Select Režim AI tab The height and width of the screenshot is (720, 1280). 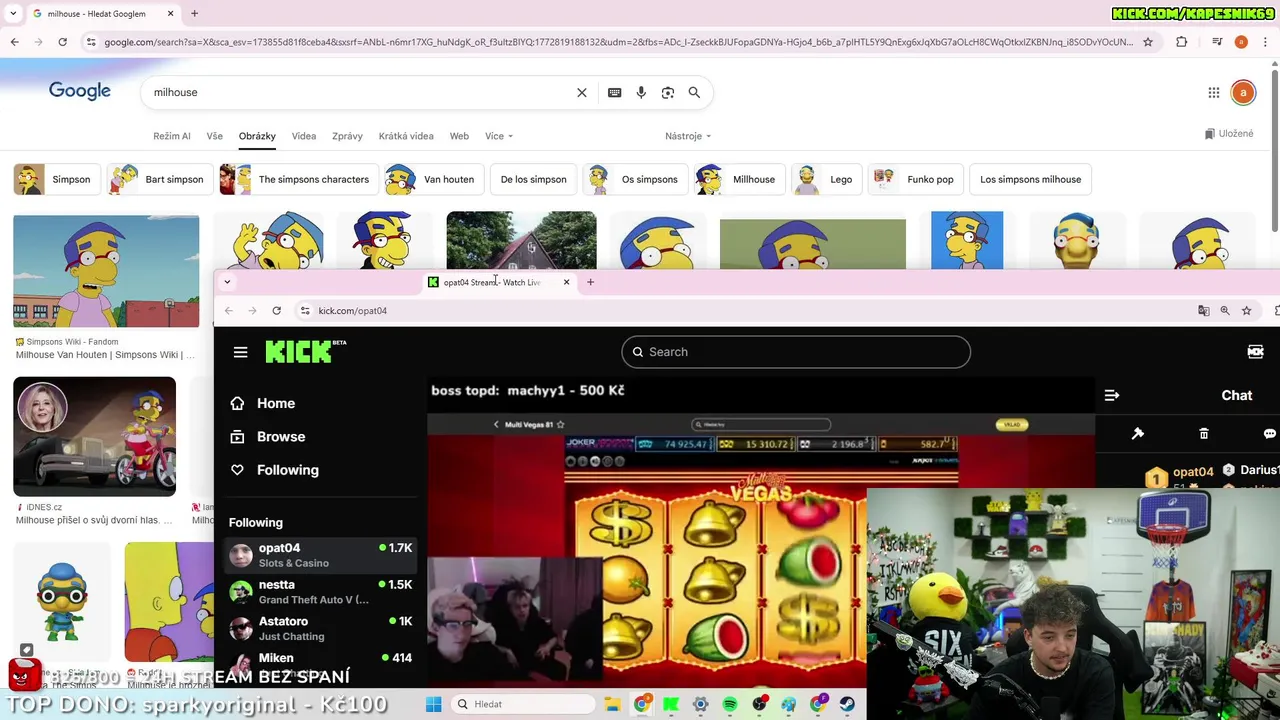172,136
